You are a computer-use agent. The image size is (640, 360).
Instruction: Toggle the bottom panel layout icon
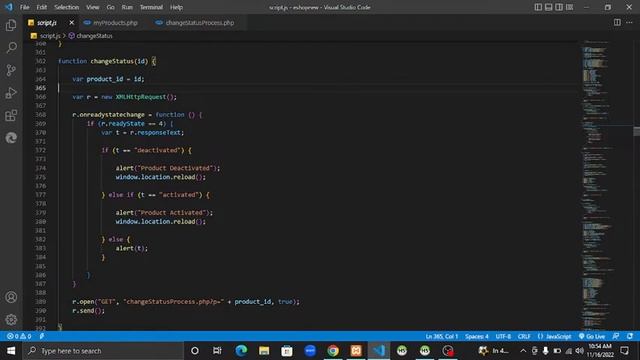[x=549, y=7]
